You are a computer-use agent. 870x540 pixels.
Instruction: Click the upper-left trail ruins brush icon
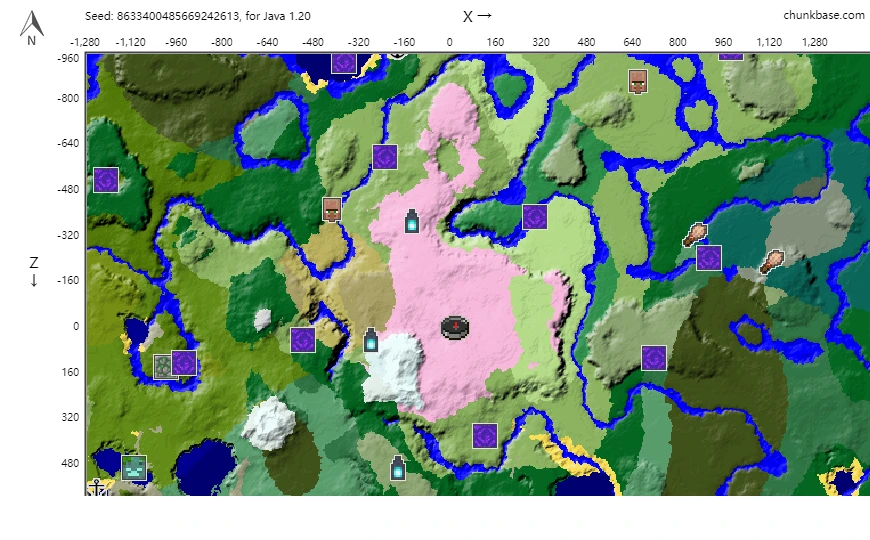coord(695,235)
